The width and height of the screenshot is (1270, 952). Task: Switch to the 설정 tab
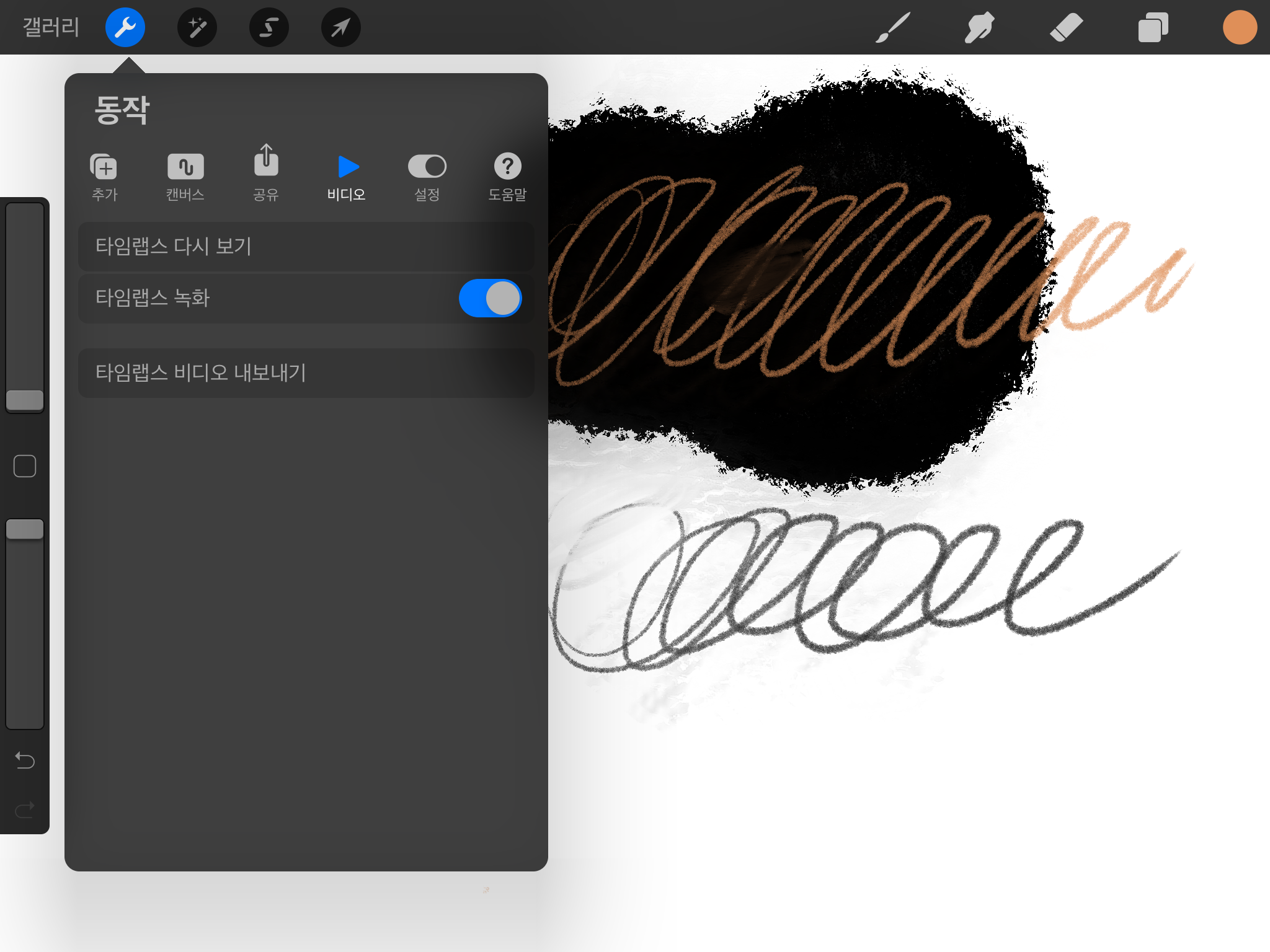click(x=427, y=177)
